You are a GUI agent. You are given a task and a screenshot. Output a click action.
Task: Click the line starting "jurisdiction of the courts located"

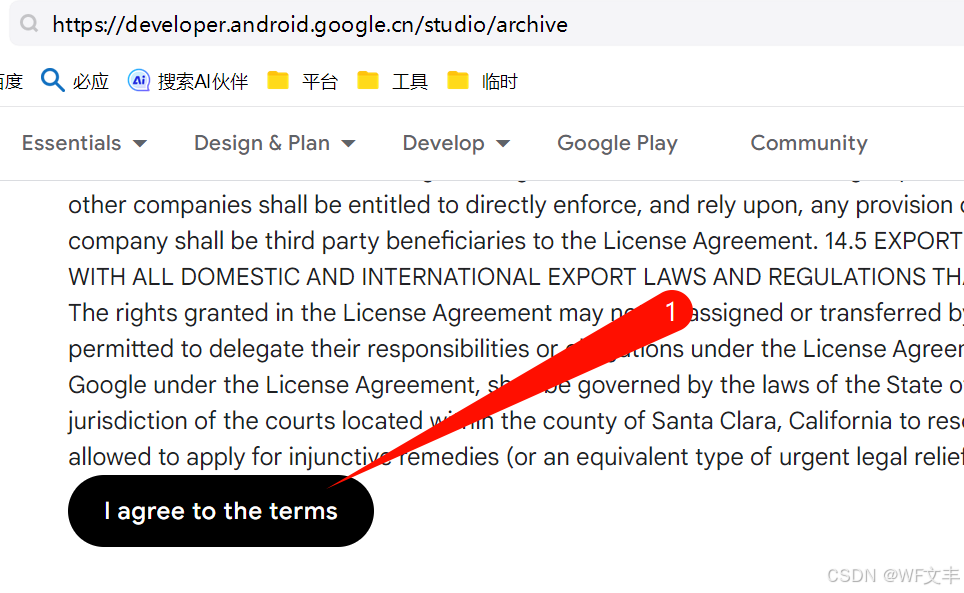pyautogui.click(x=516, y=421)
